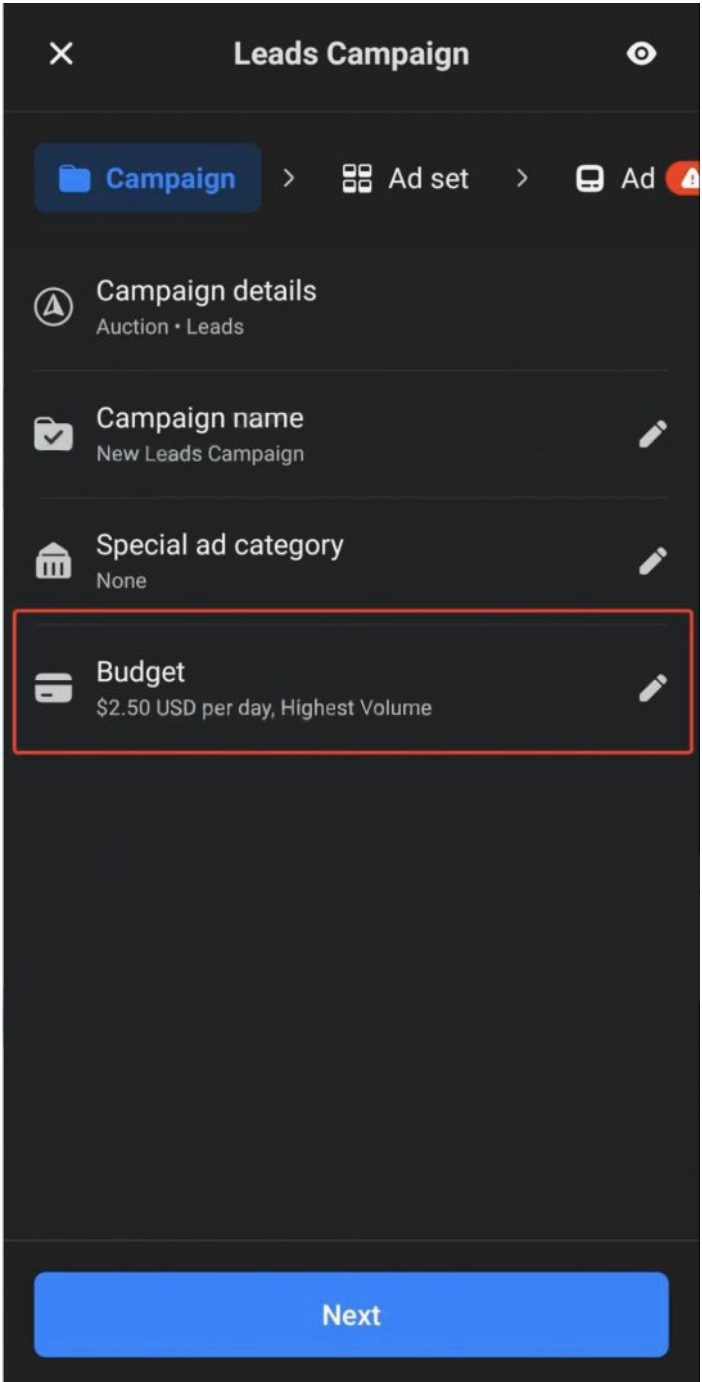
Task: Click the Campaign name folder-check icon
Action: click(54, 435)
